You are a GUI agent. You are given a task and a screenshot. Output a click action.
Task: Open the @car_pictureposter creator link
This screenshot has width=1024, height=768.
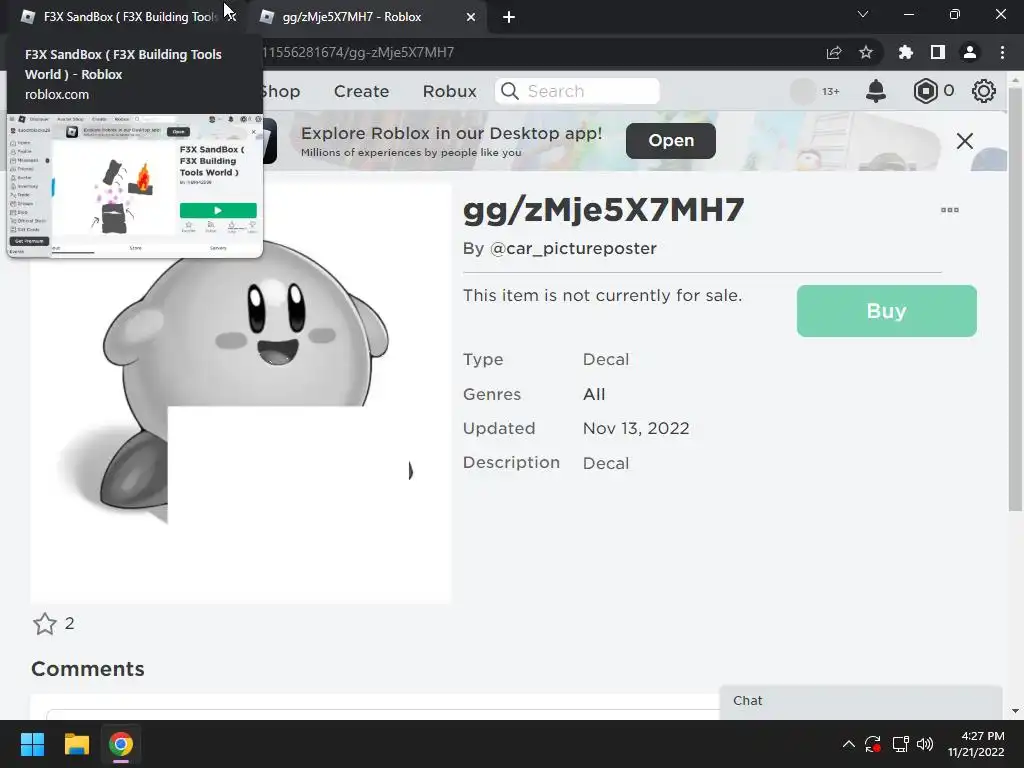pos(573,249)
